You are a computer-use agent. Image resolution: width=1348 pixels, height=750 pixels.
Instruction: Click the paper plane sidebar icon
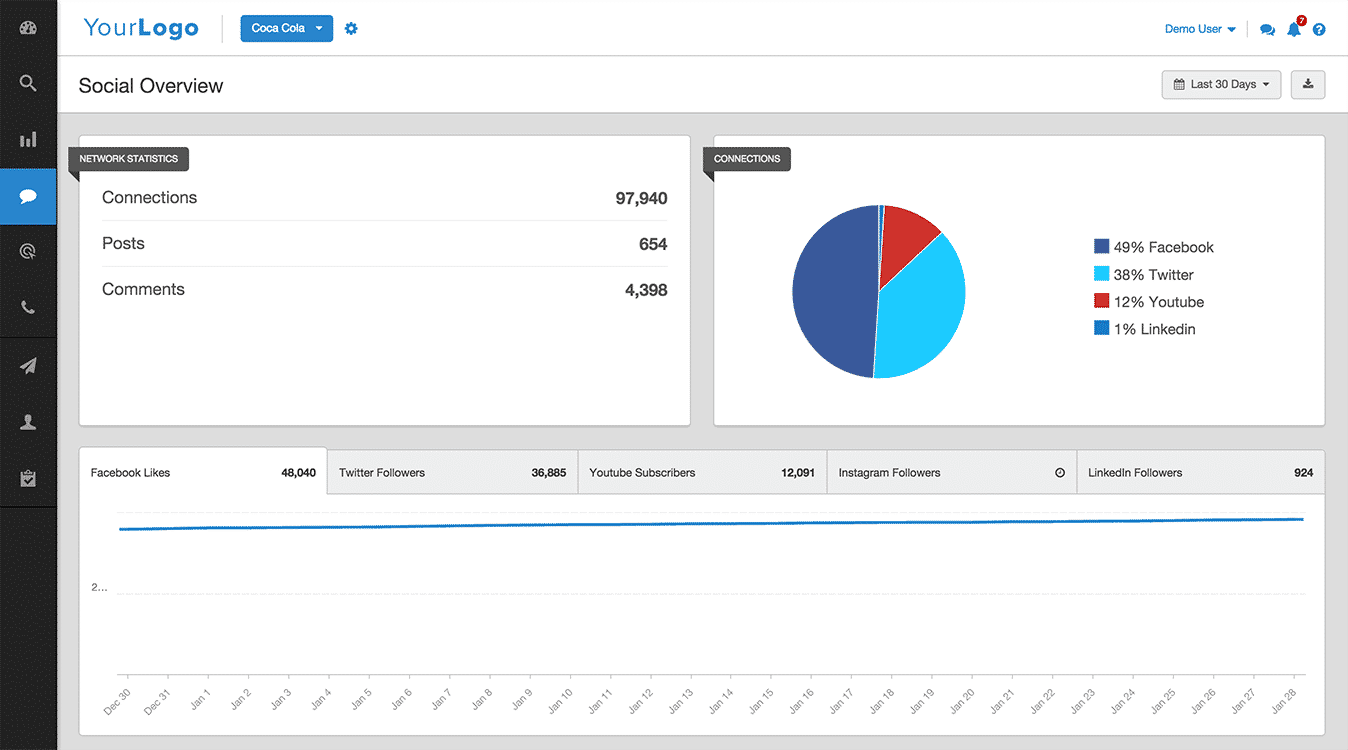(28, 366)
